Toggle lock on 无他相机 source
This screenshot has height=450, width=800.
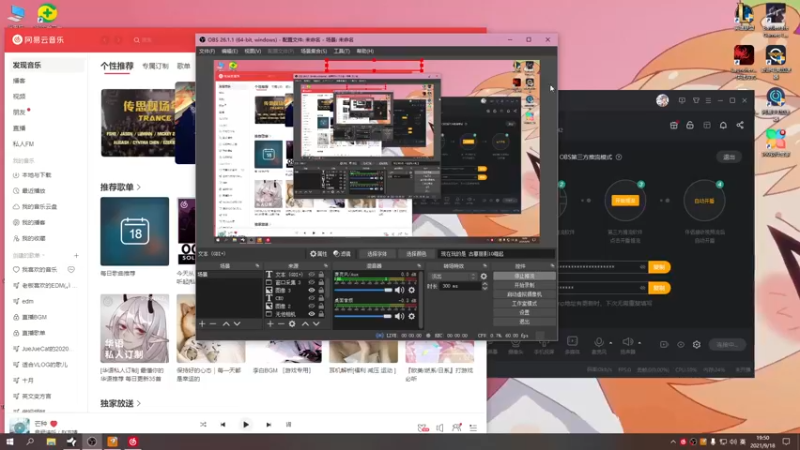[x=321, y=314]
